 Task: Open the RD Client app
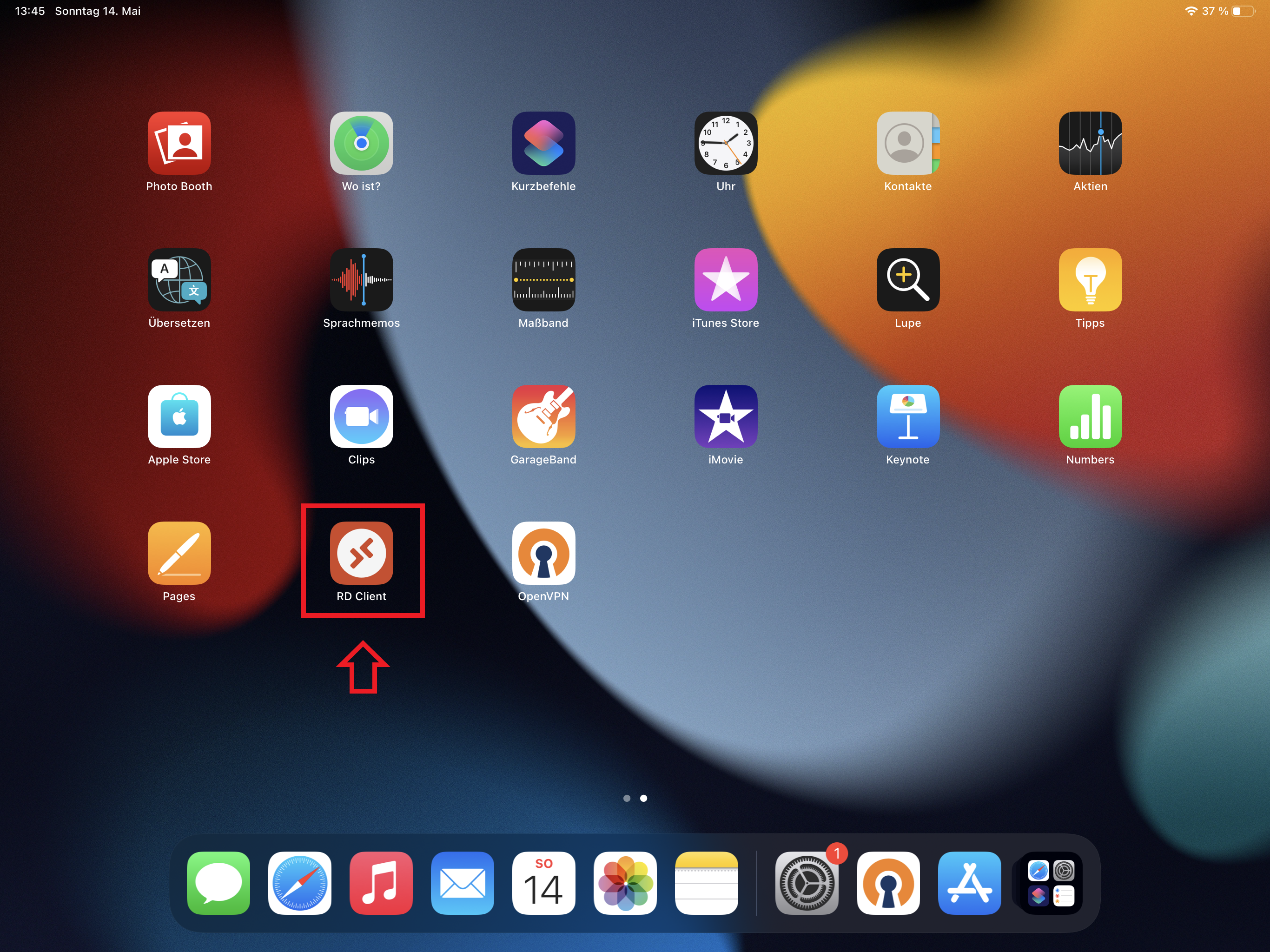coord(361,553)
